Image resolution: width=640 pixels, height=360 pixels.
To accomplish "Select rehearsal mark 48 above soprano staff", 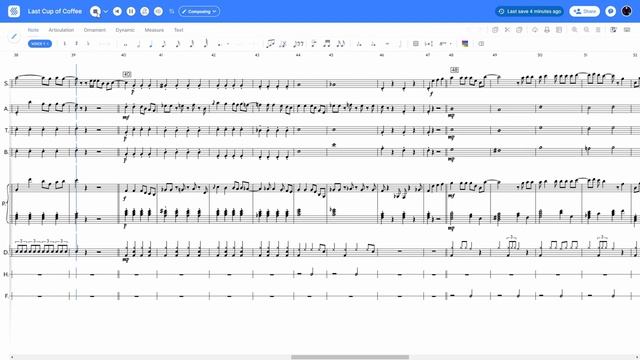I will click(454, 70).
